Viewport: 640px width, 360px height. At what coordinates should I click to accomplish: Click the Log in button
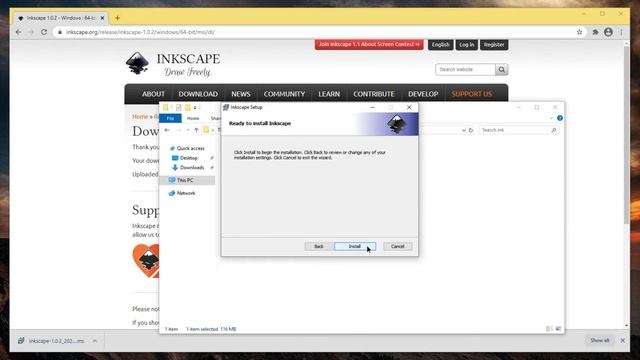pyautogui.click(x=467, y=44)
